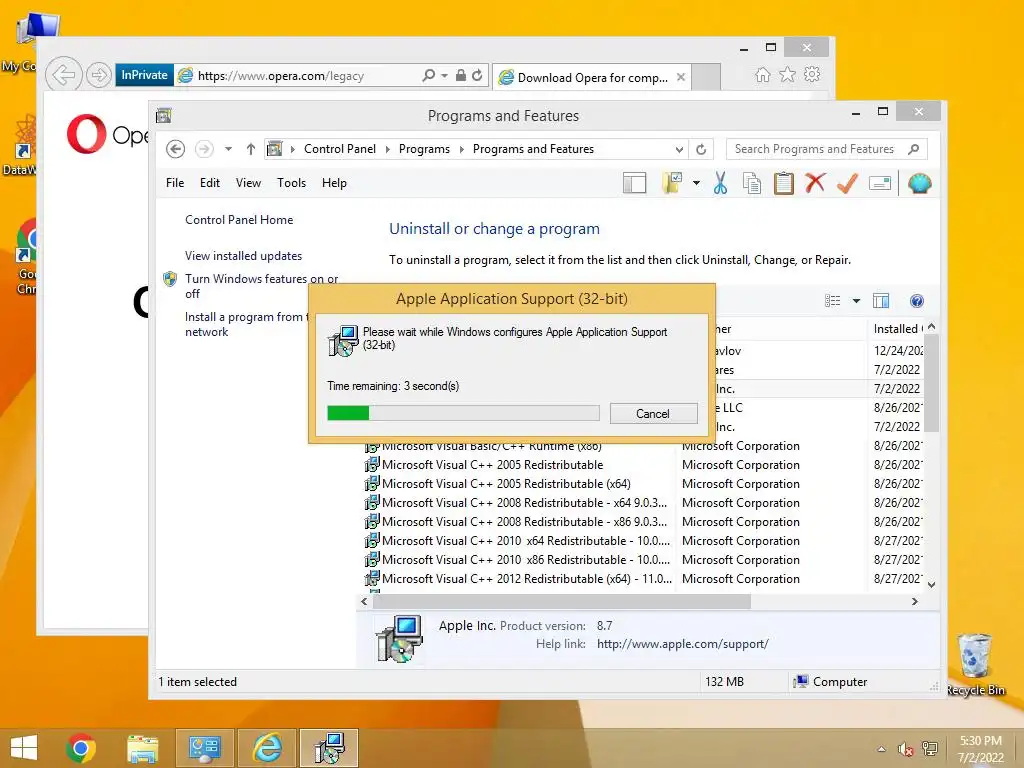1024x768 pixels.
Task: Click Back arrow in Programs and Features
Action: pyautogui.click(x=175, y=149)
